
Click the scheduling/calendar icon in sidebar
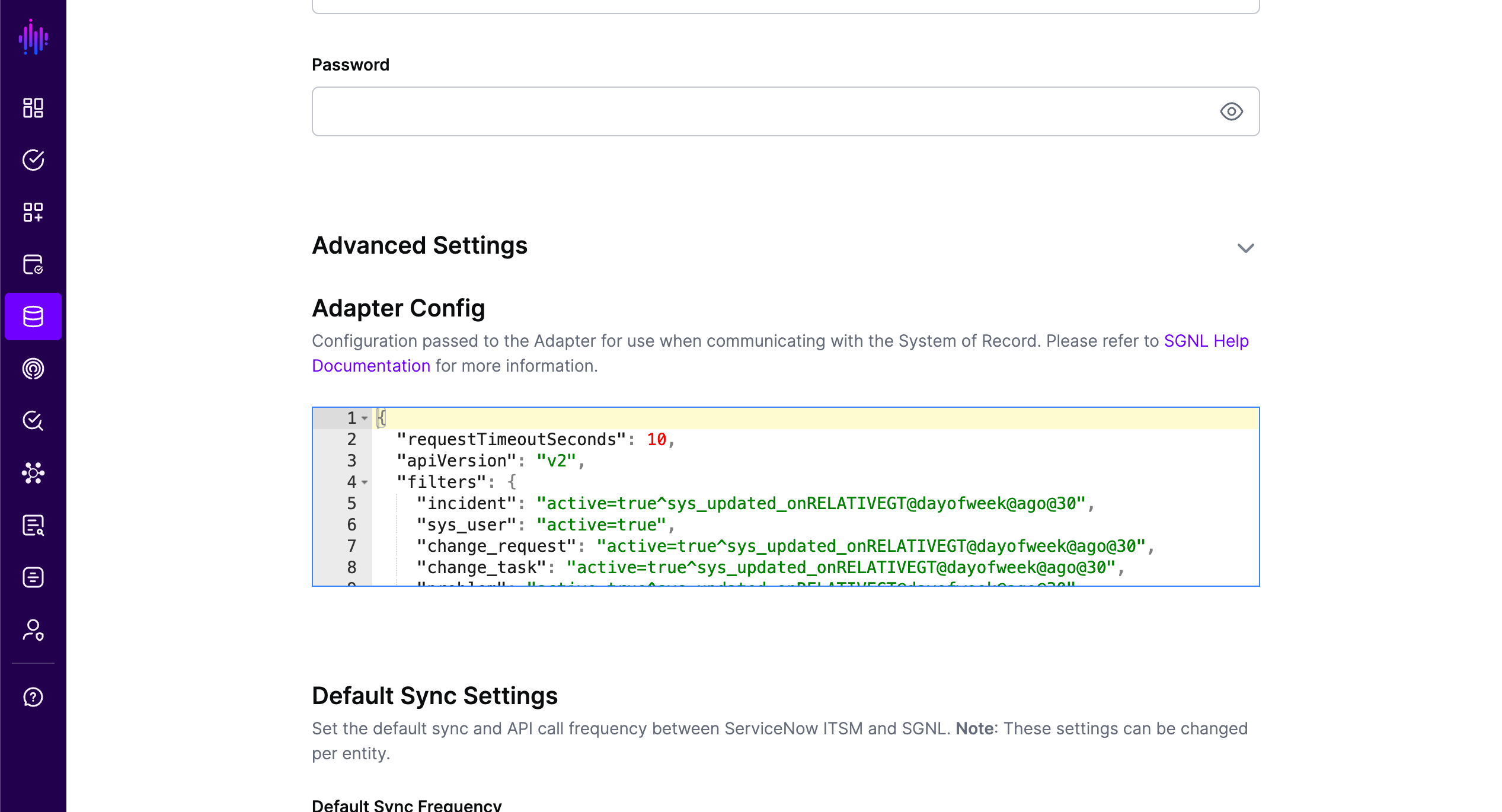(x=33, y=265)
